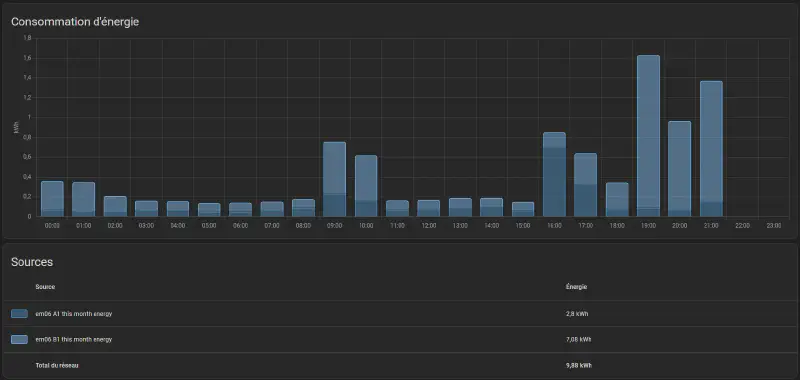Click the 7,08 kWh energy value
This screenshot has height=380, width=800.
[579, 339]
